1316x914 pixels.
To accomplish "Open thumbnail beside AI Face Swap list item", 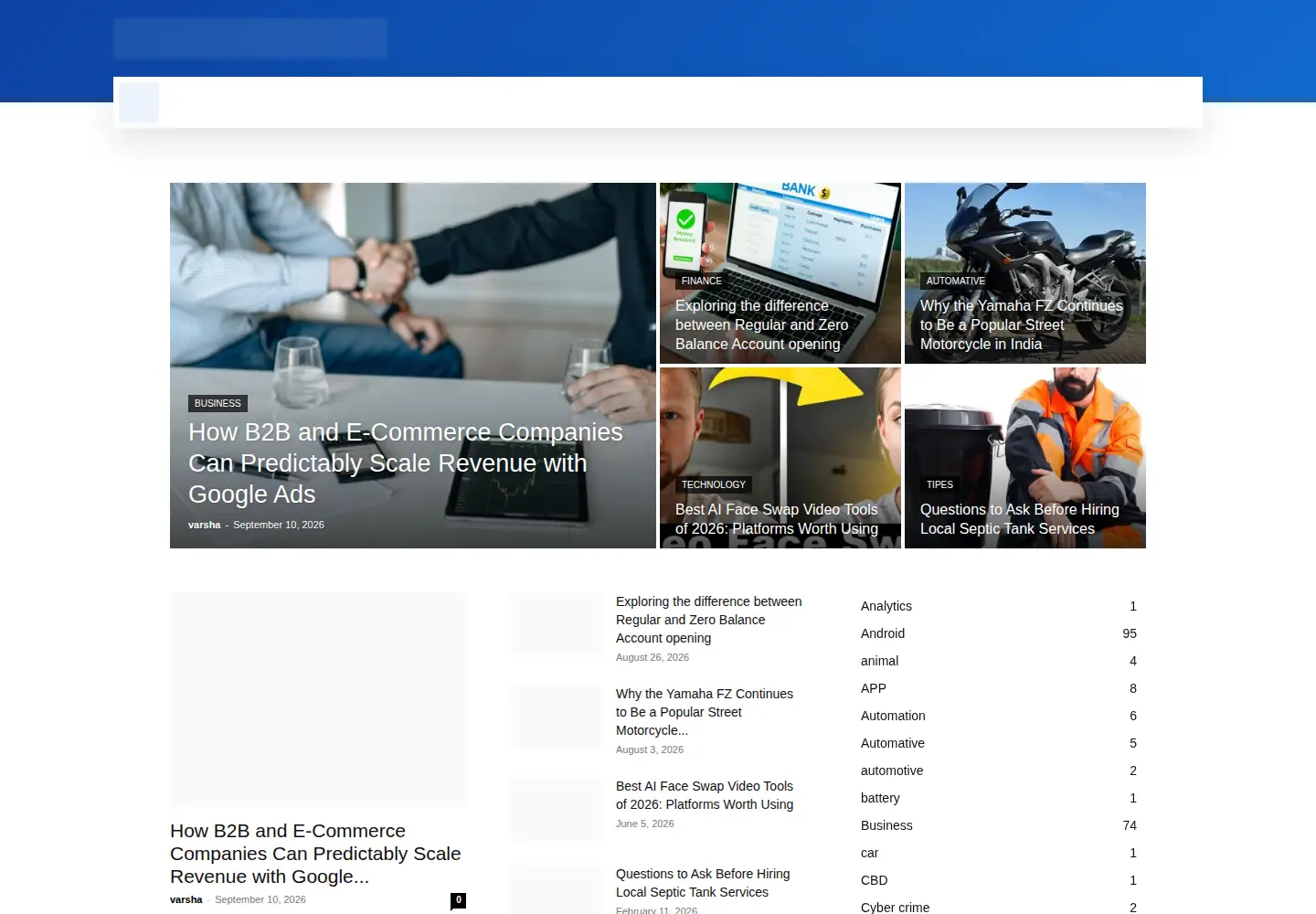I will click(x=556, y=809).
